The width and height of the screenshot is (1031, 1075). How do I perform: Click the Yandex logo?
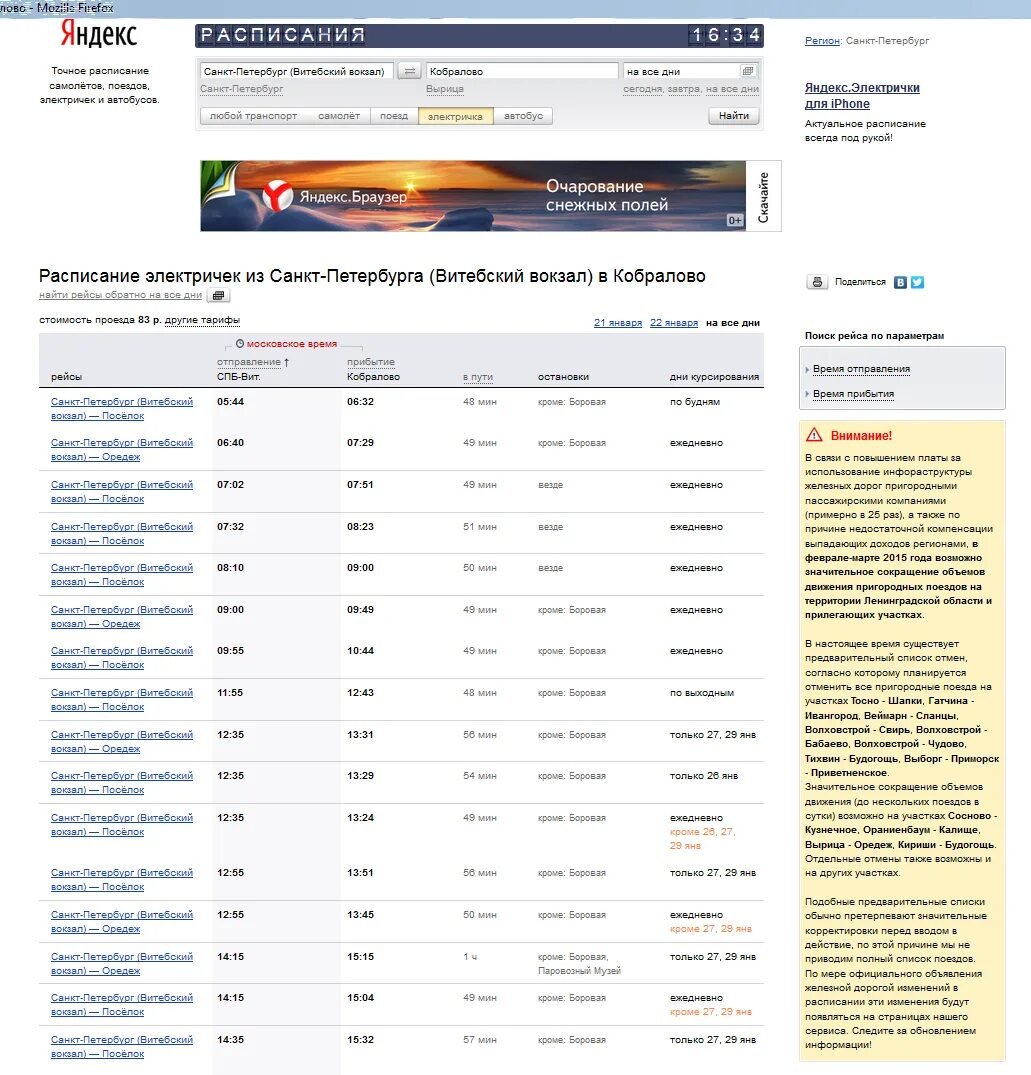tap(99, 34)
